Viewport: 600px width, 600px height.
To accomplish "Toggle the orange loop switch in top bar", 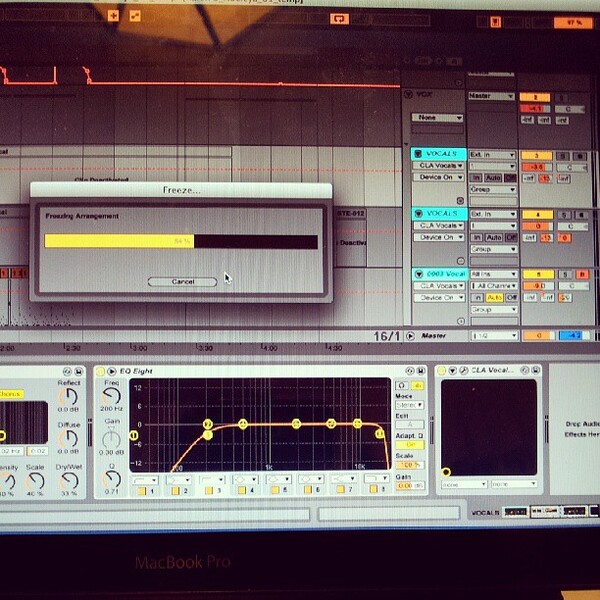I will [x=339, y=18].
